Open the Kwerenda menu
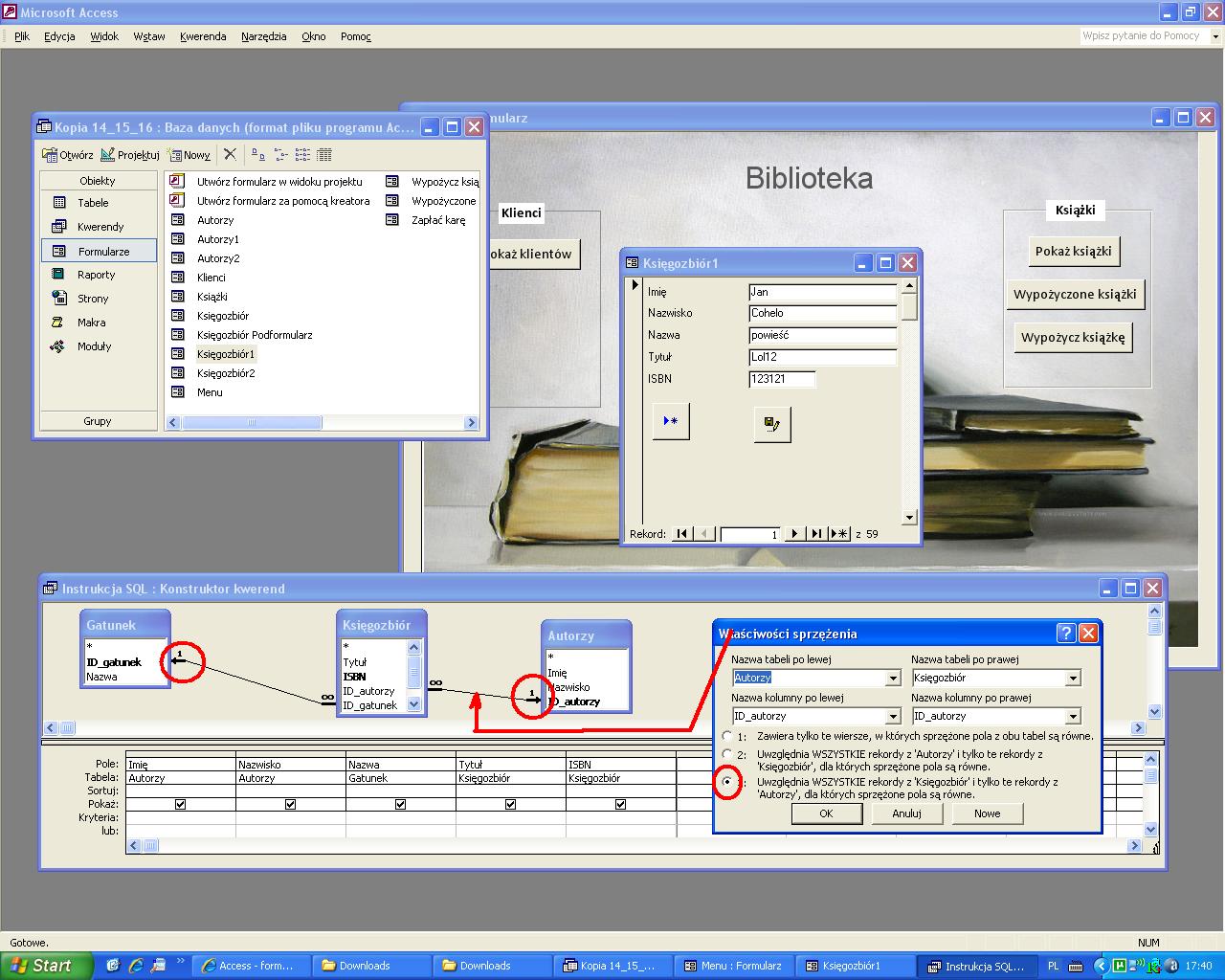 click(x=203, y=36)
